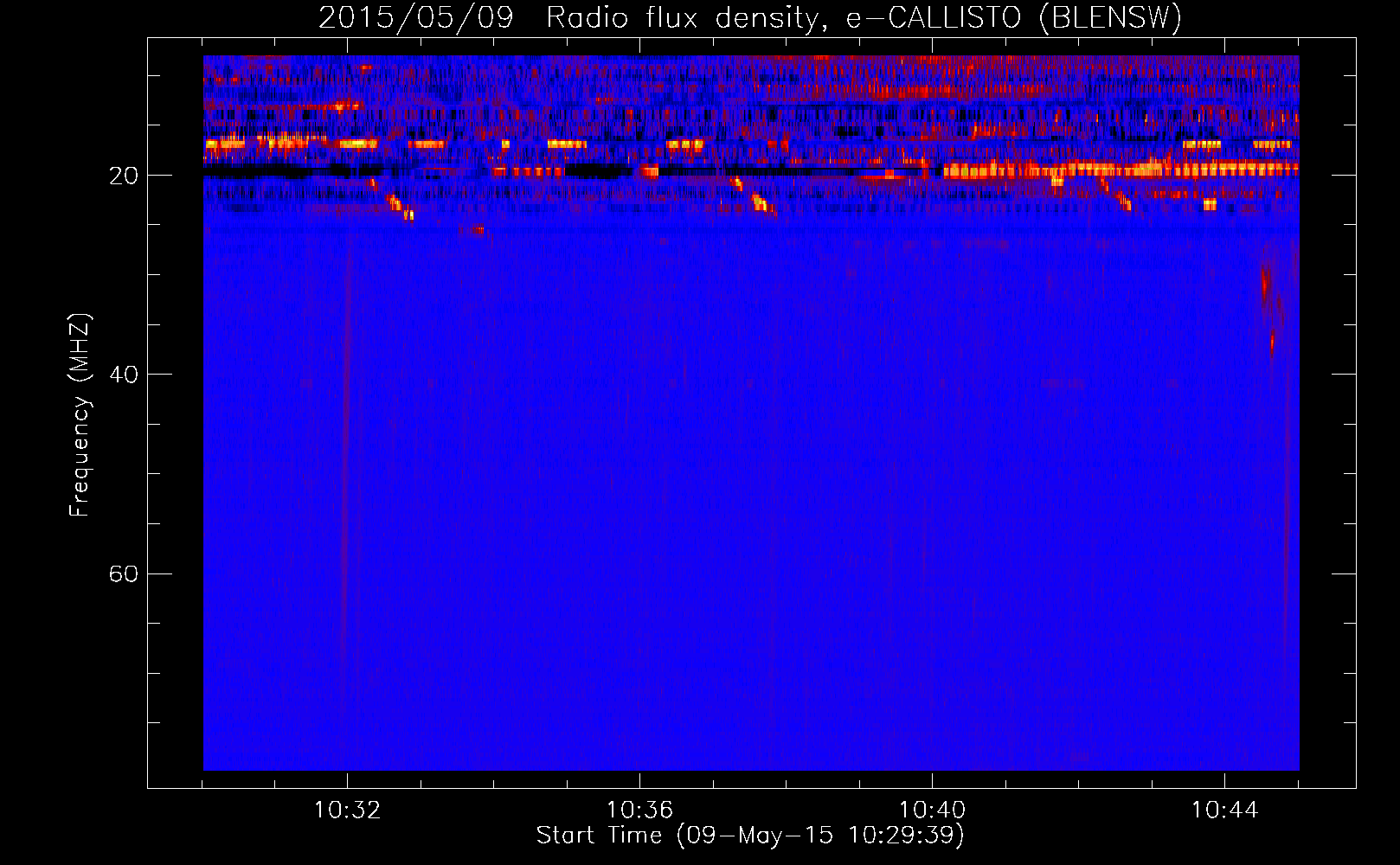Viewport: 1400px width, 865px height.
Task: Click the "Frequency (MHZ)" axis label
Action: click(80, 415)
